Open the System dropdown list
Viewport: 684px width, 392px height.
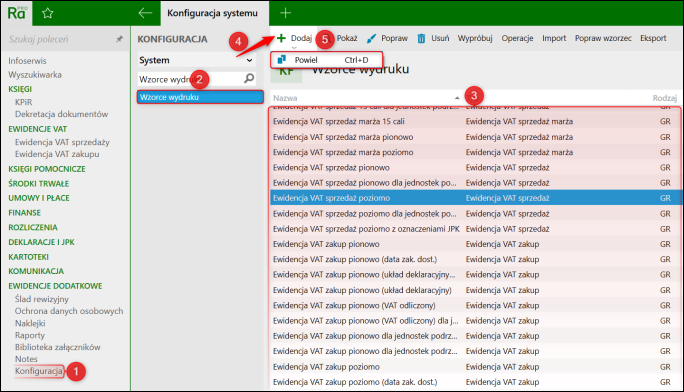196,60
